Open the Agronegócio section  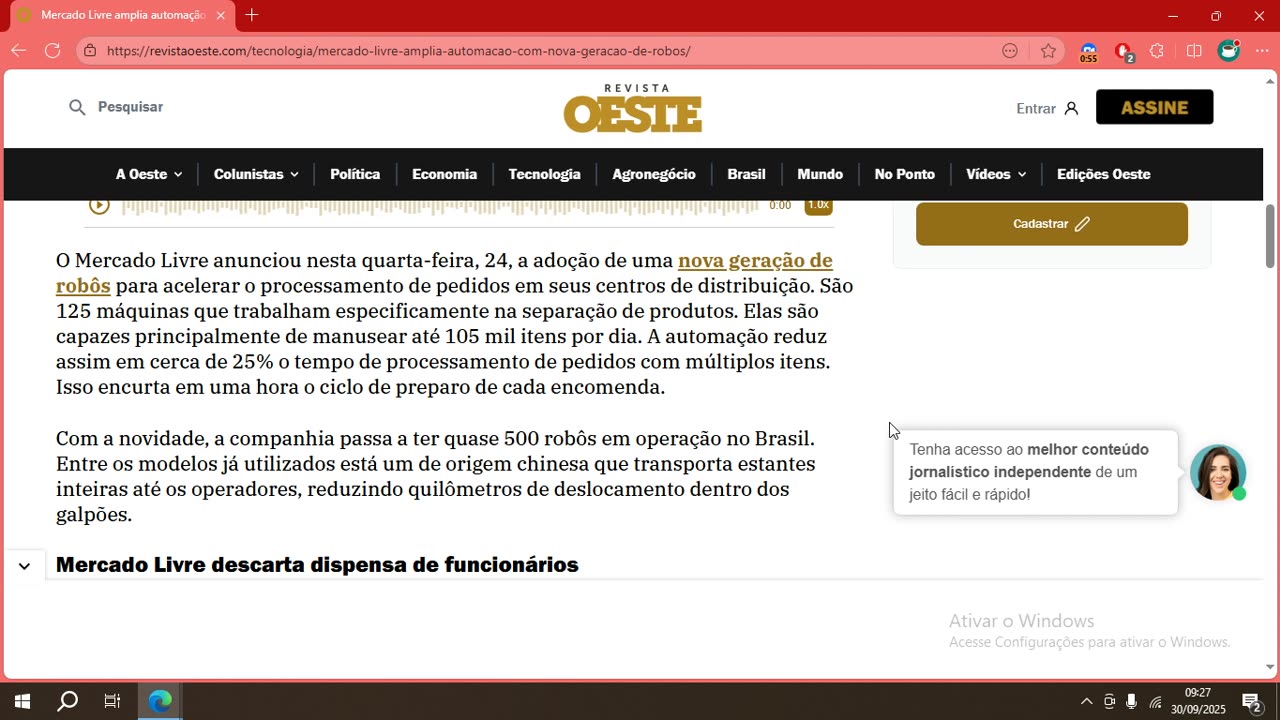(x=654, y=174)
